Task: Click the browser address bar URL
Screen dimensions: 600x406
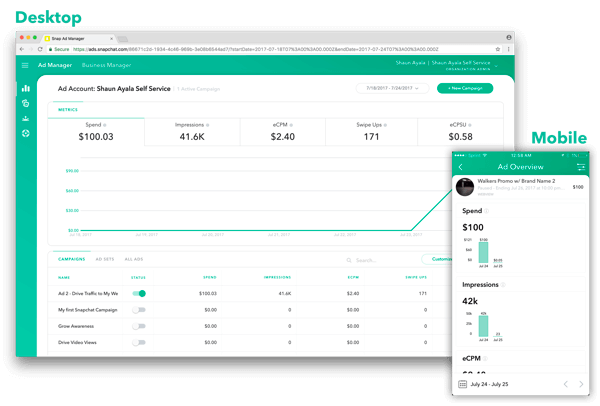Action: pyautogui.click(x=256, y=49)
